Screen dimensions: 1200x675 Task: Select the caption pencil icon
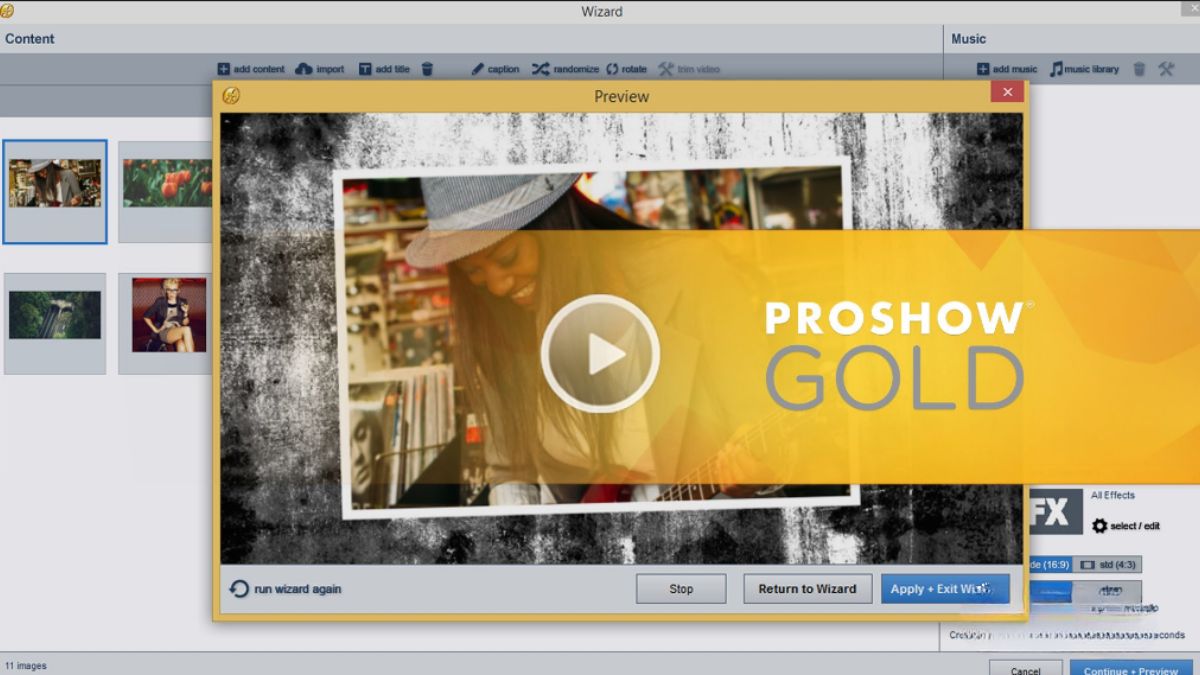pyautogui.click(x=478, y=69)
